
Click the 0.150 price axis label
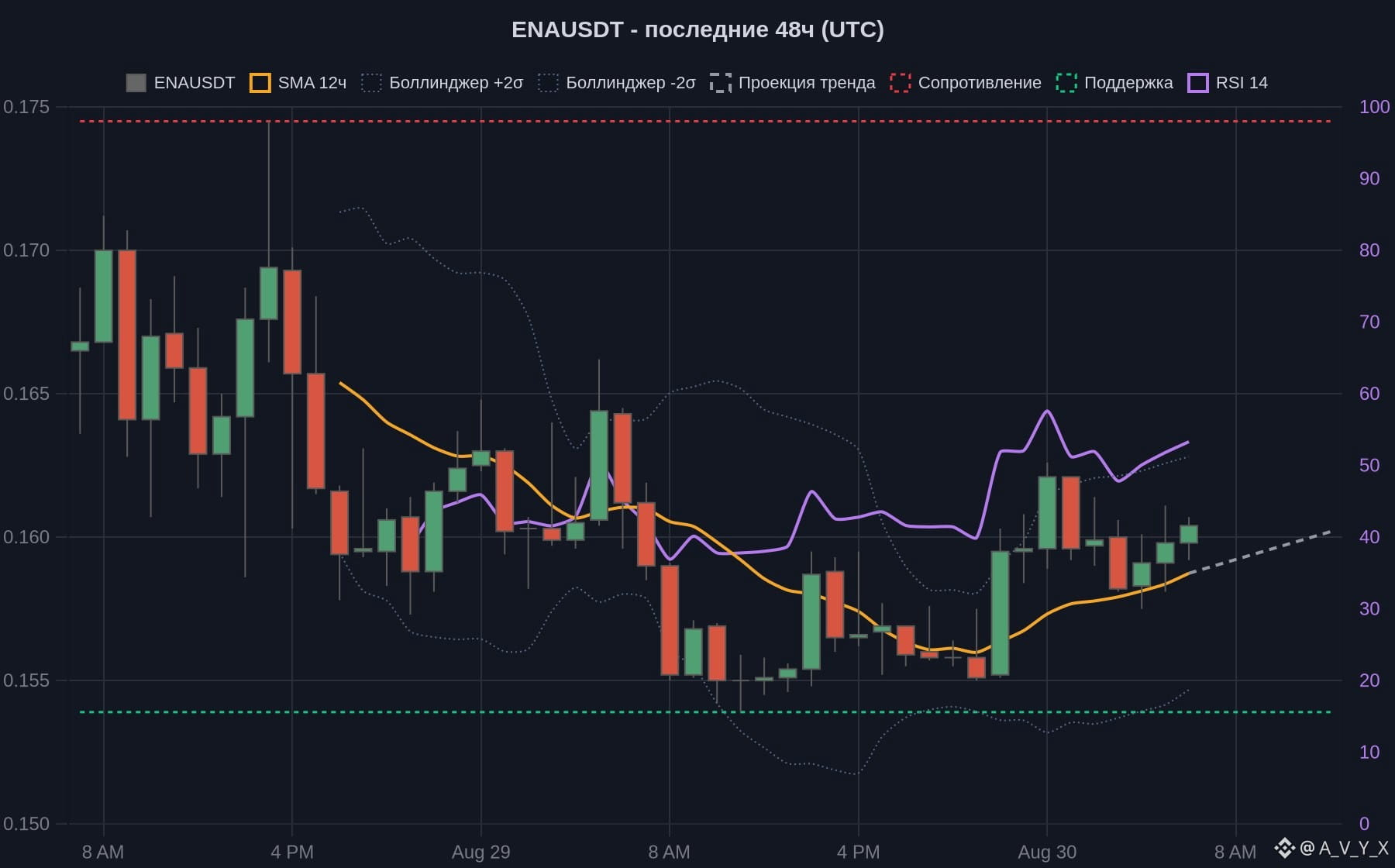tap(26, 823)
